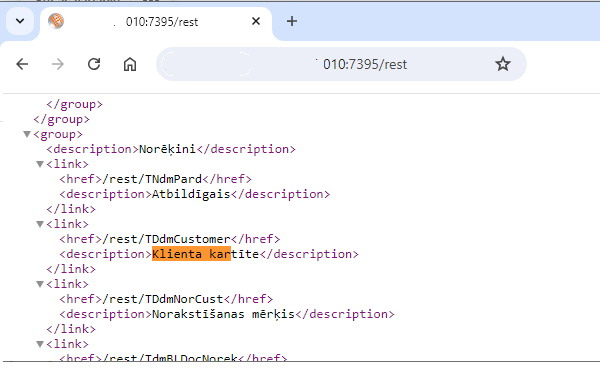The height and width of the screenshot is (370, 610).
Task: Collapse the link node for TNdmPard
Action: 40,165
